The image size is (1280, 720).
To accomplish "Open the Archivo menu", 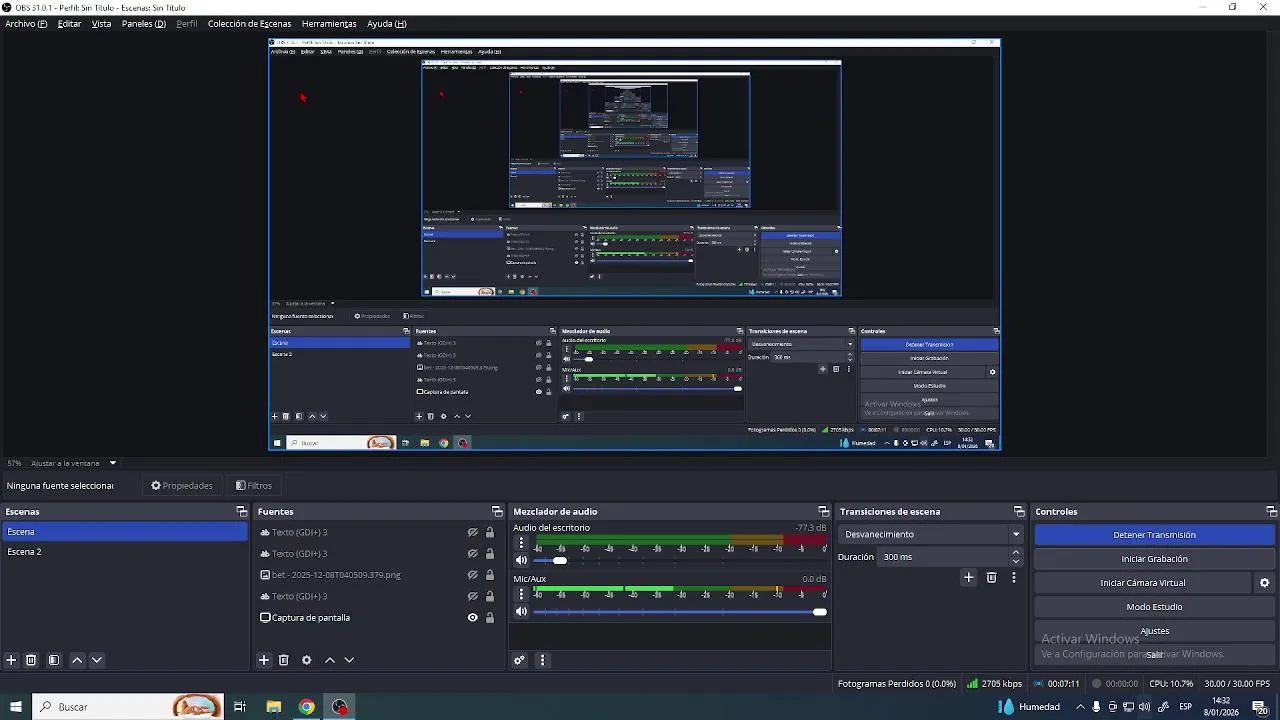I will tap(26, 23).
